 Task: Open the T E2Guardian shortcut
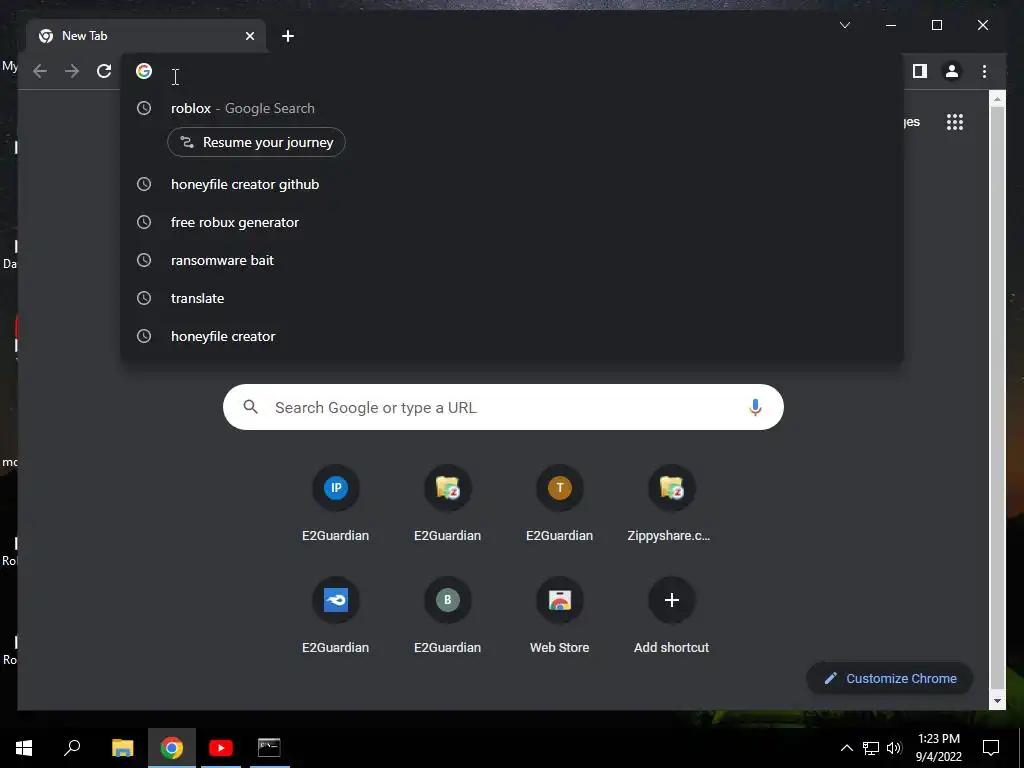point(560,503)
